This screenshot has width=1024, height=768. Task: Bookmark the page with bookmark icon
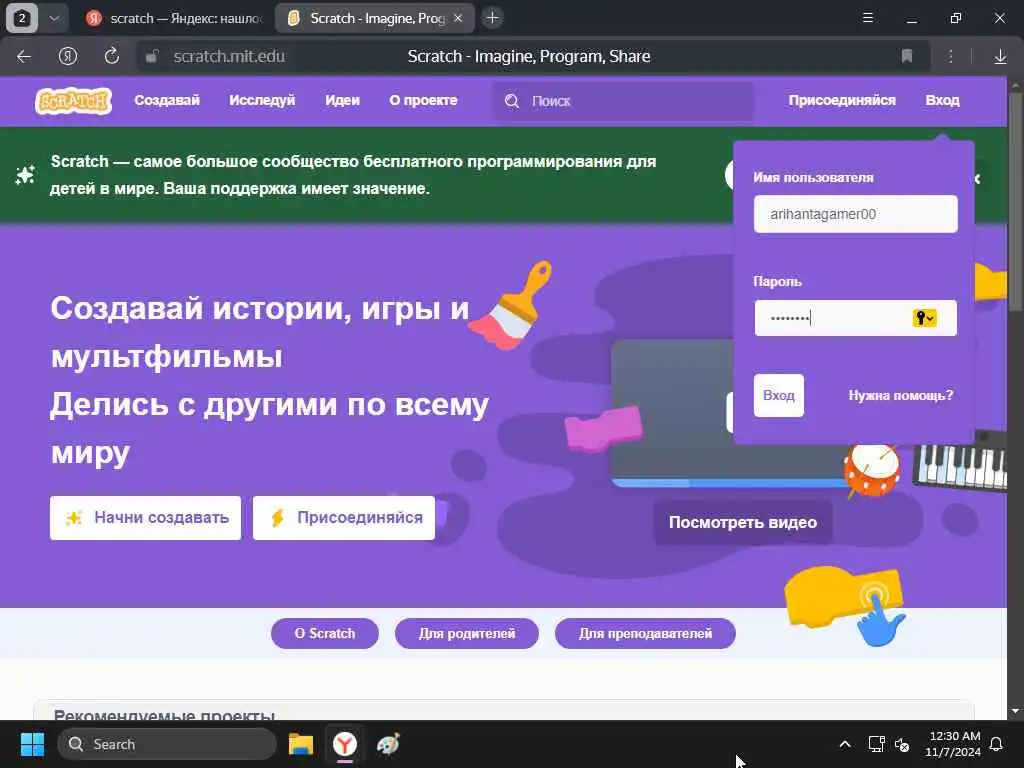[906, 57]
